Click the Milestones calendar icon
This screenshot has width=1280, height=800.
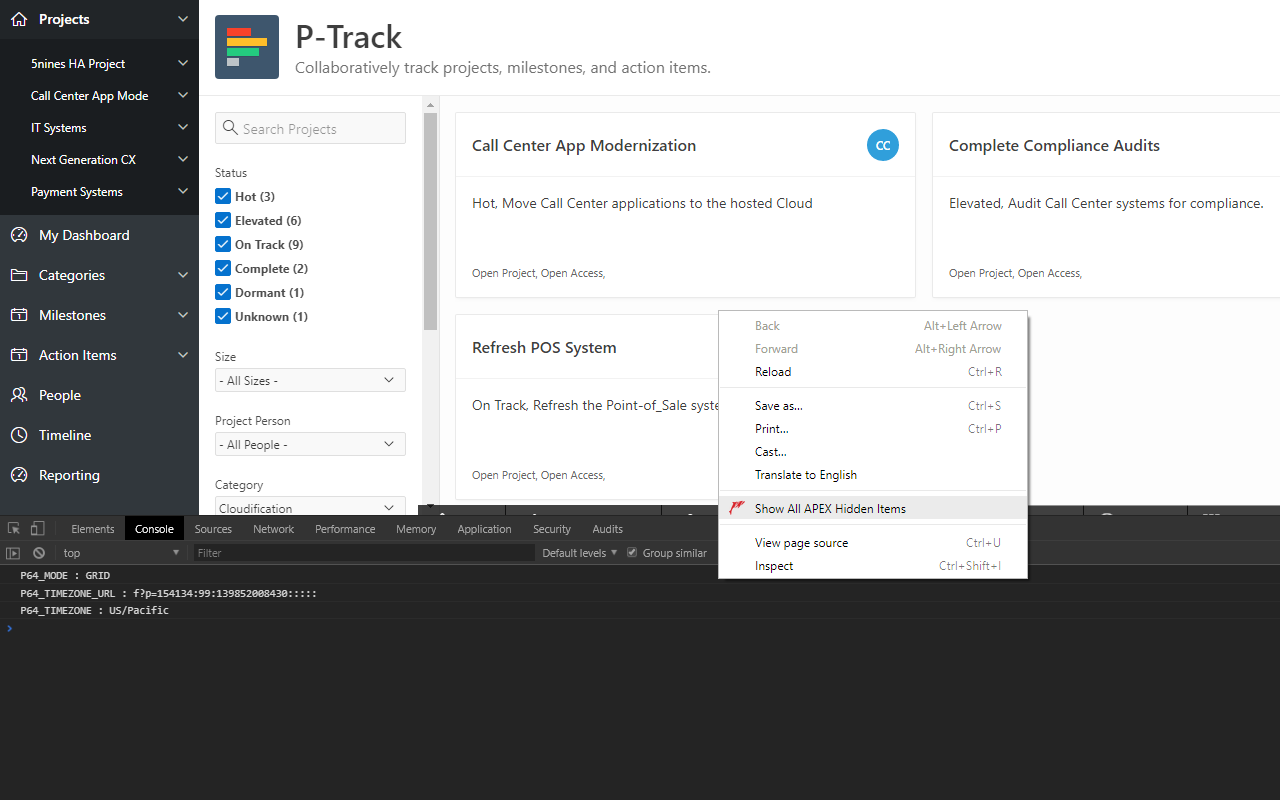[x=18, y=315]
